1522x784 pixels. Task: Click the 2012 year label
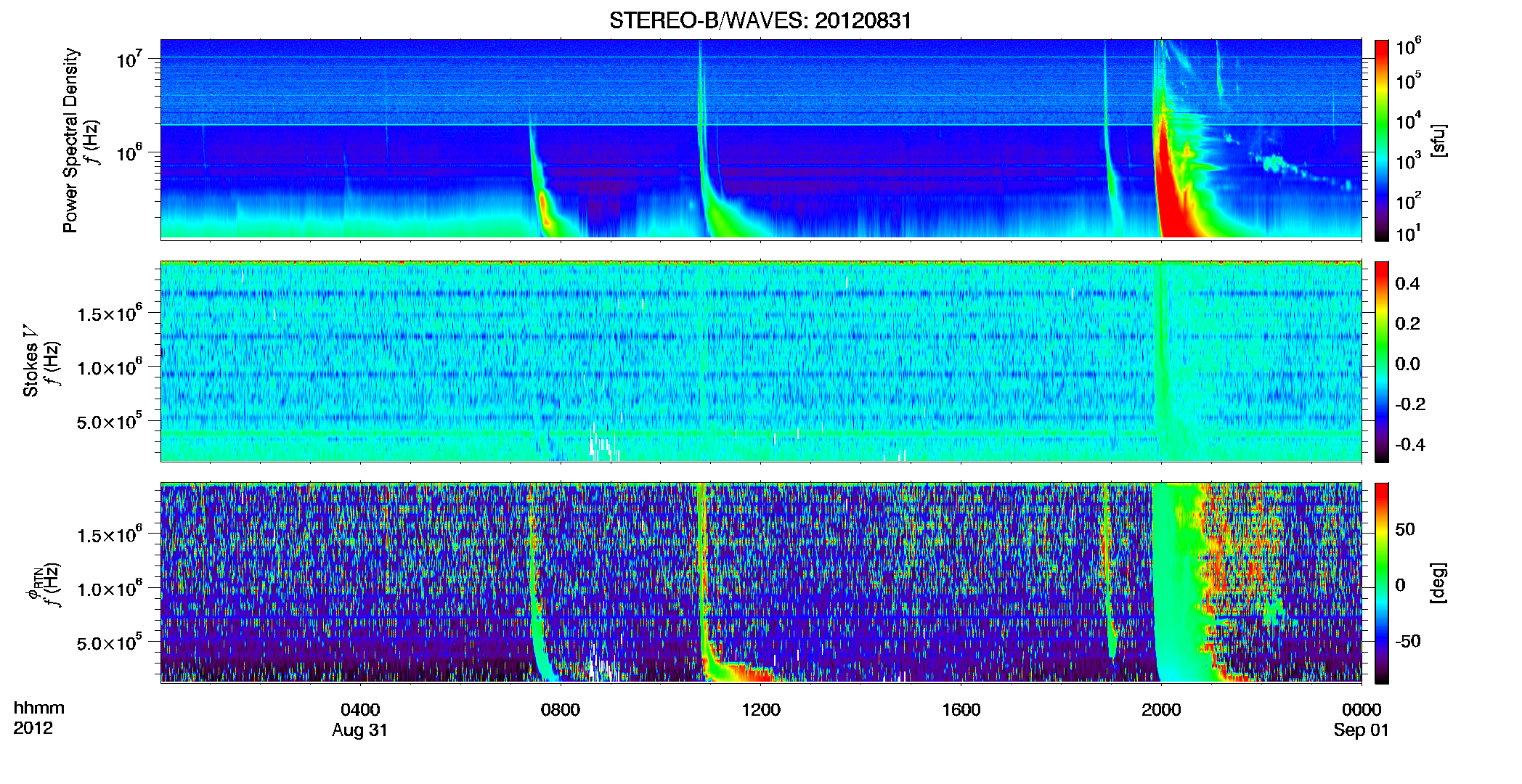coord(33,728)
